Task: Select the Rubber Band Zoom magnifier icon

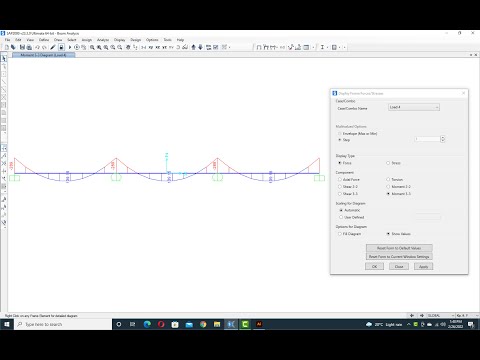Action: pos(92,47)
